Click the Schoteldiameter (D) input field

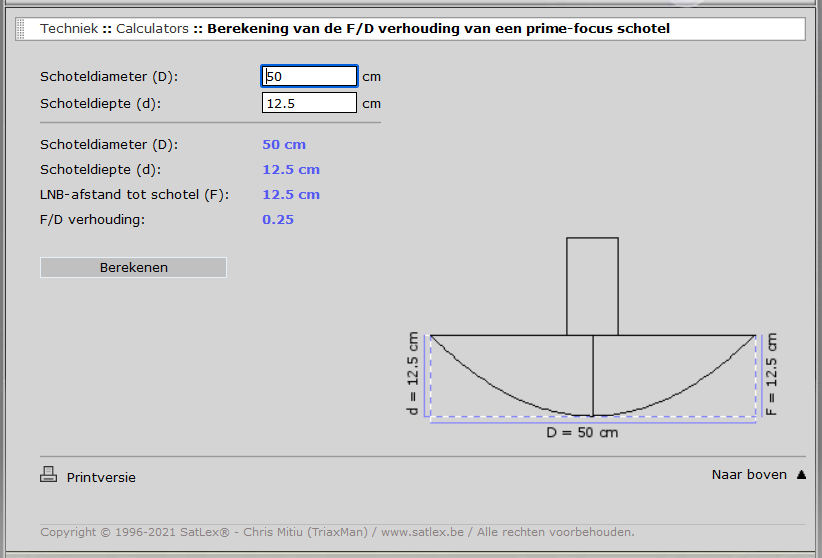click(309, 76)
